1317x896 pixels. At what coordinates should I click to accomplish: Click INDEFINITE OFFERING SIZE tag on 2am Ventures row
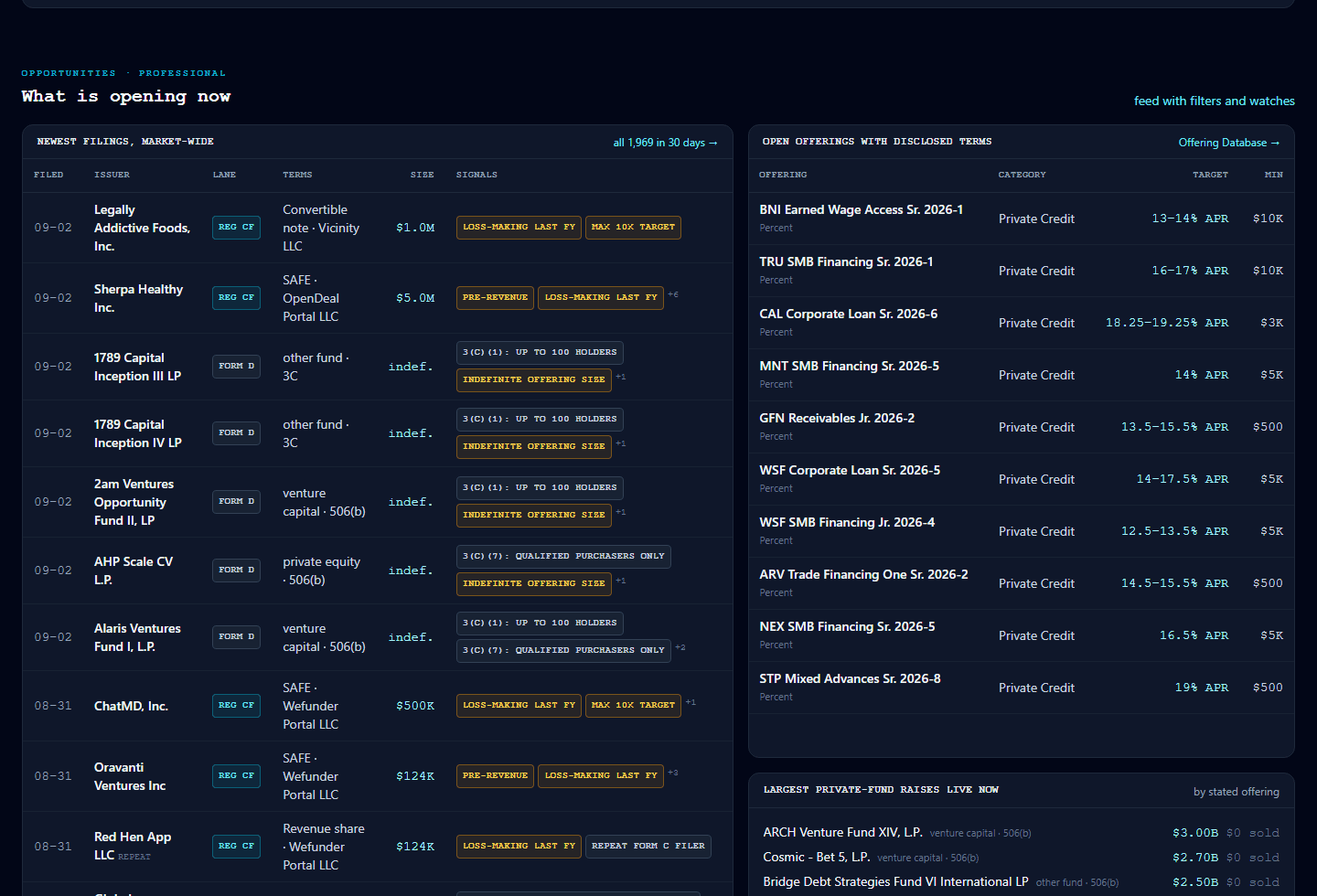click(x=533, y=515)
